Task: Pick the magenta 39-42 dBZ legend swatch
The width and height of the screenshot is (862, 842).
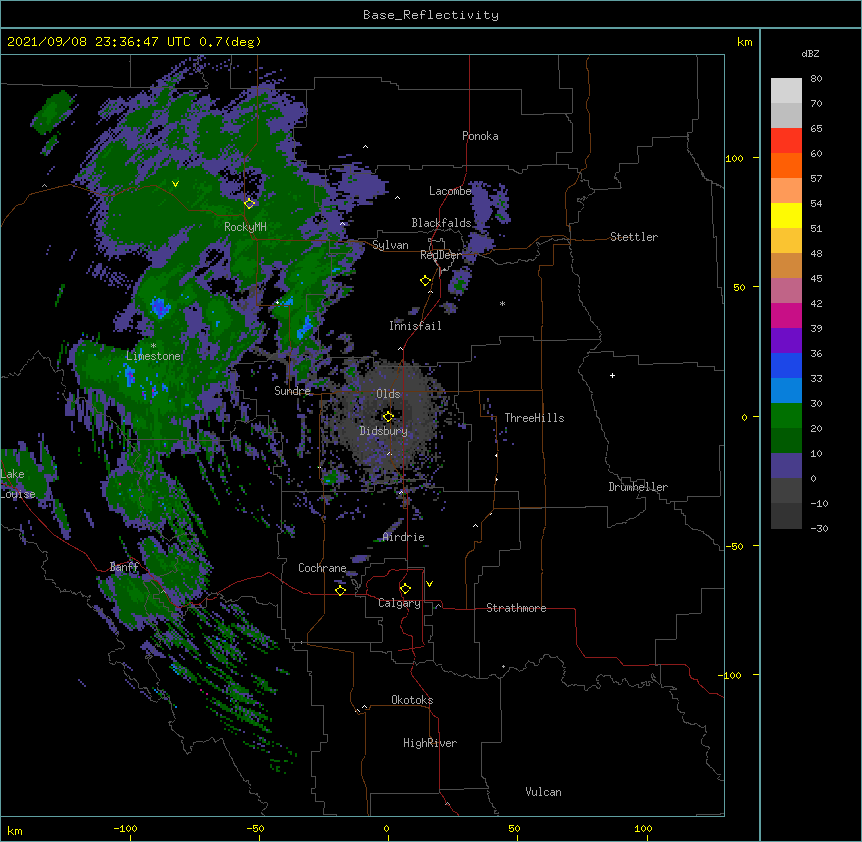Action: 786,315
